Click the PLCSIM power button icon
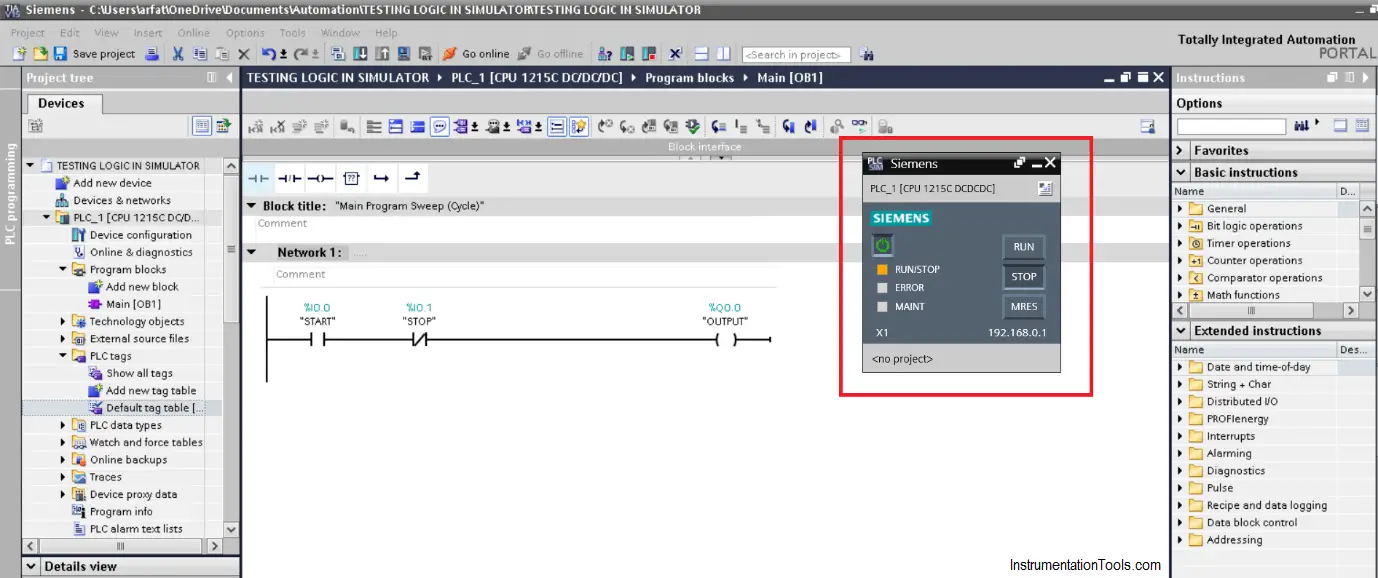The width and height of the screenshot is (1378, 578). [x=883, y=245]
